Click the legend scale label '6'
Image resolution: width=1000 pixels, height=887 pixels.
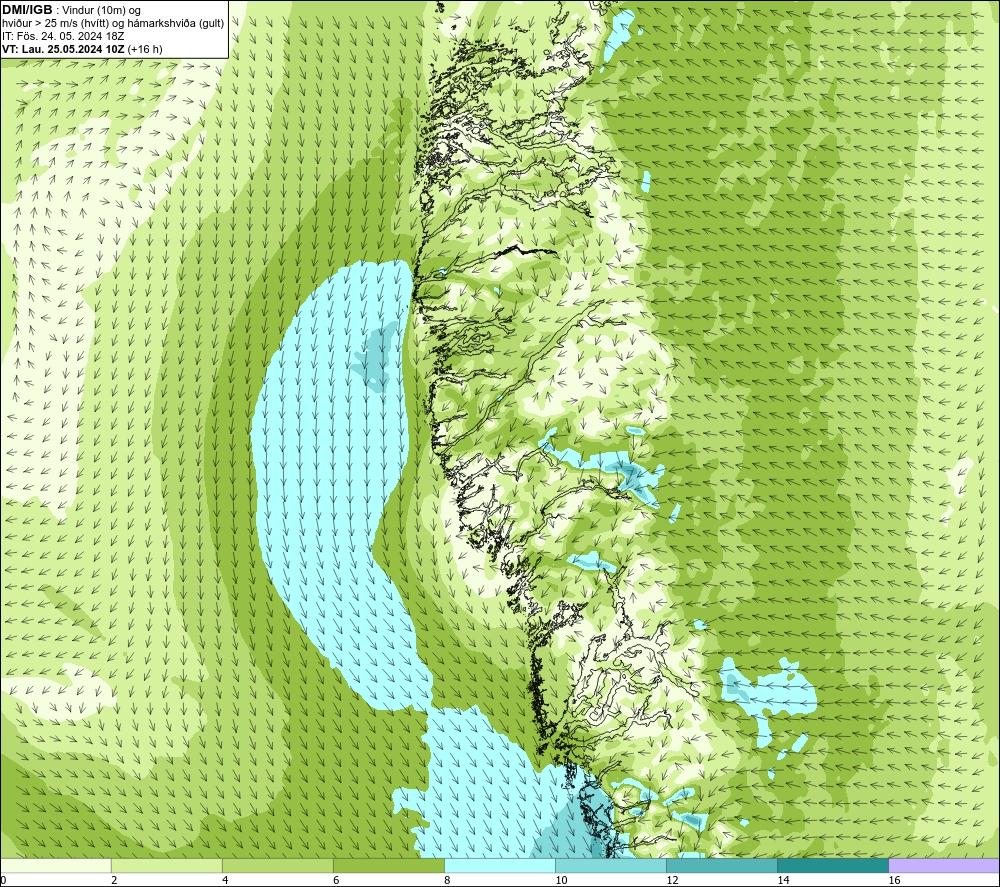coord(336,880)
